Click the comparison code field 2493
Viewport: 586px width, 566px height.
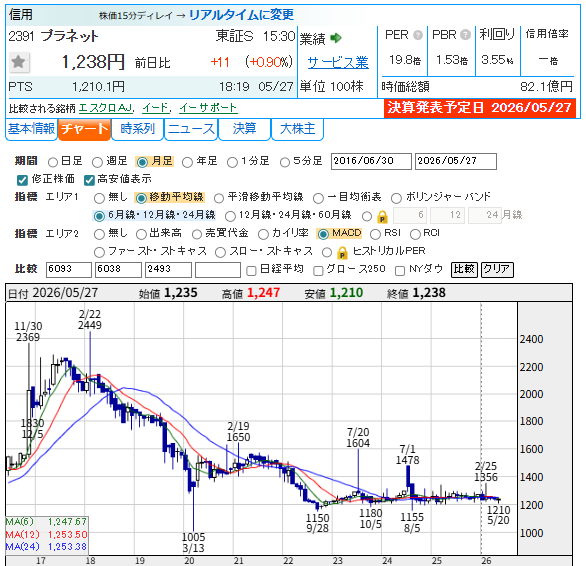[x=168, y=270]
